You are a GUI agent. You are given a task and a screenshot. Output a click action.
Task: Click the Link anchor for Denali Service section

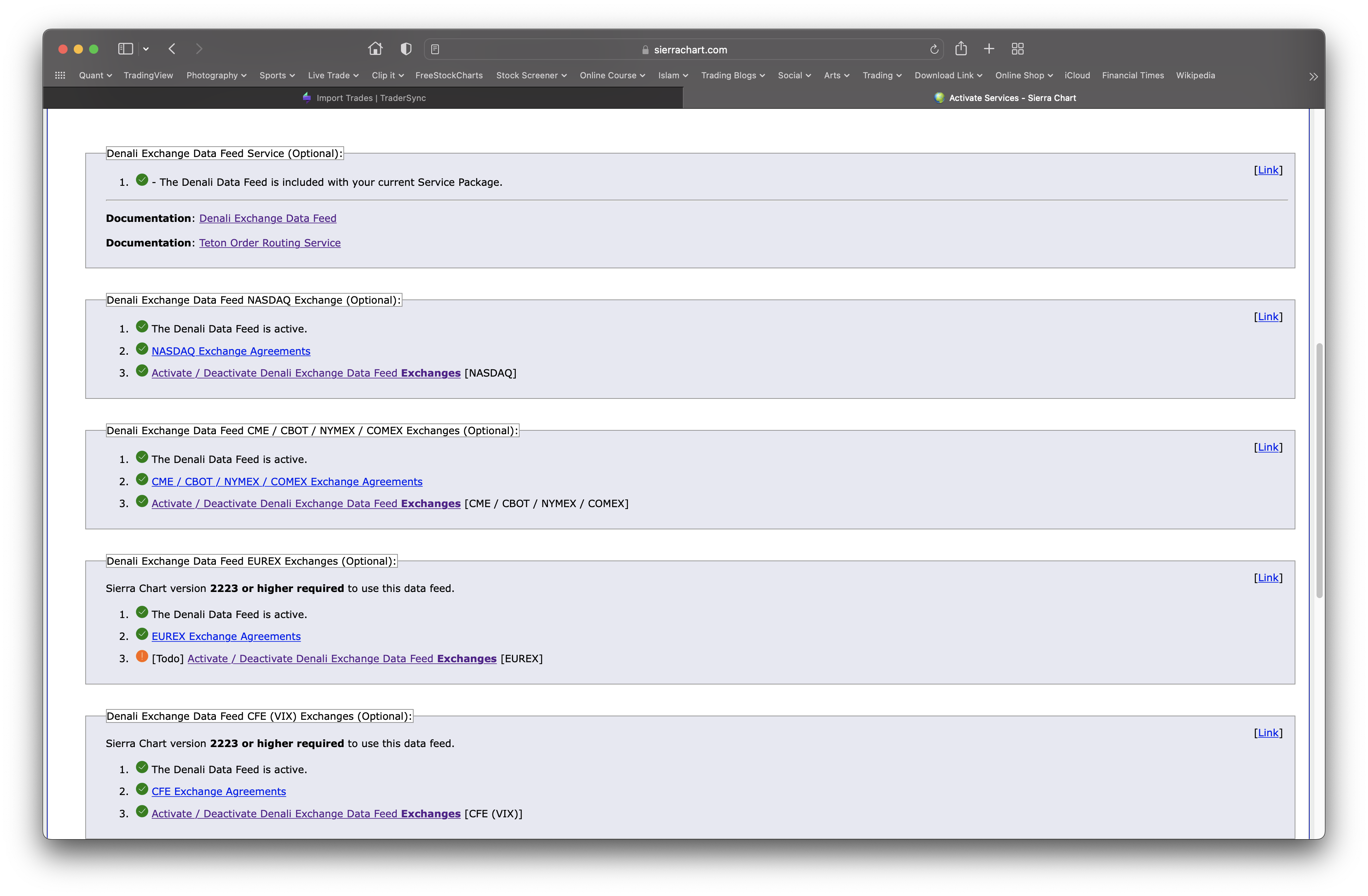(x=1268, y=170)
